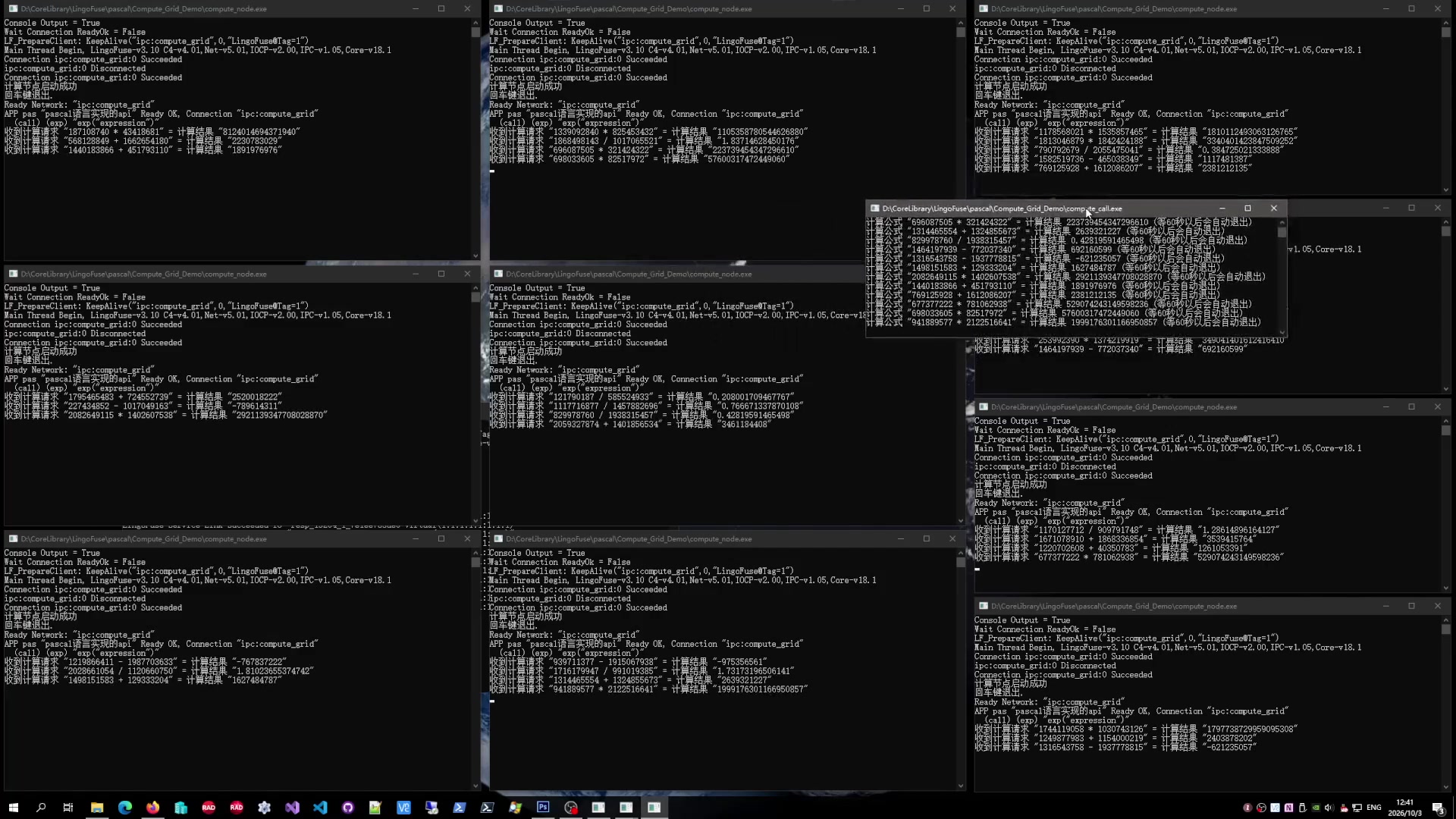This screenshot has height=819, width=1456.
Task: Open taskbar Search magnifier
Action: pos(41,808)
